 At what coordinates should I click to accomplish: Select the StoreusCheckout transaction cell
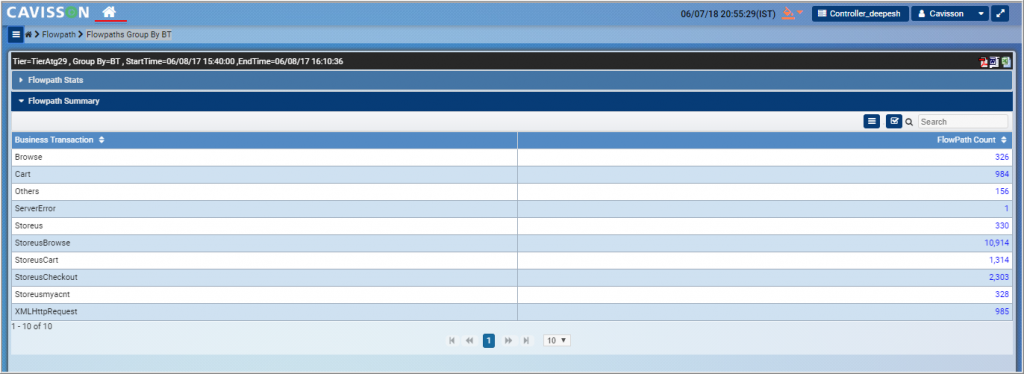pos(264,277)
